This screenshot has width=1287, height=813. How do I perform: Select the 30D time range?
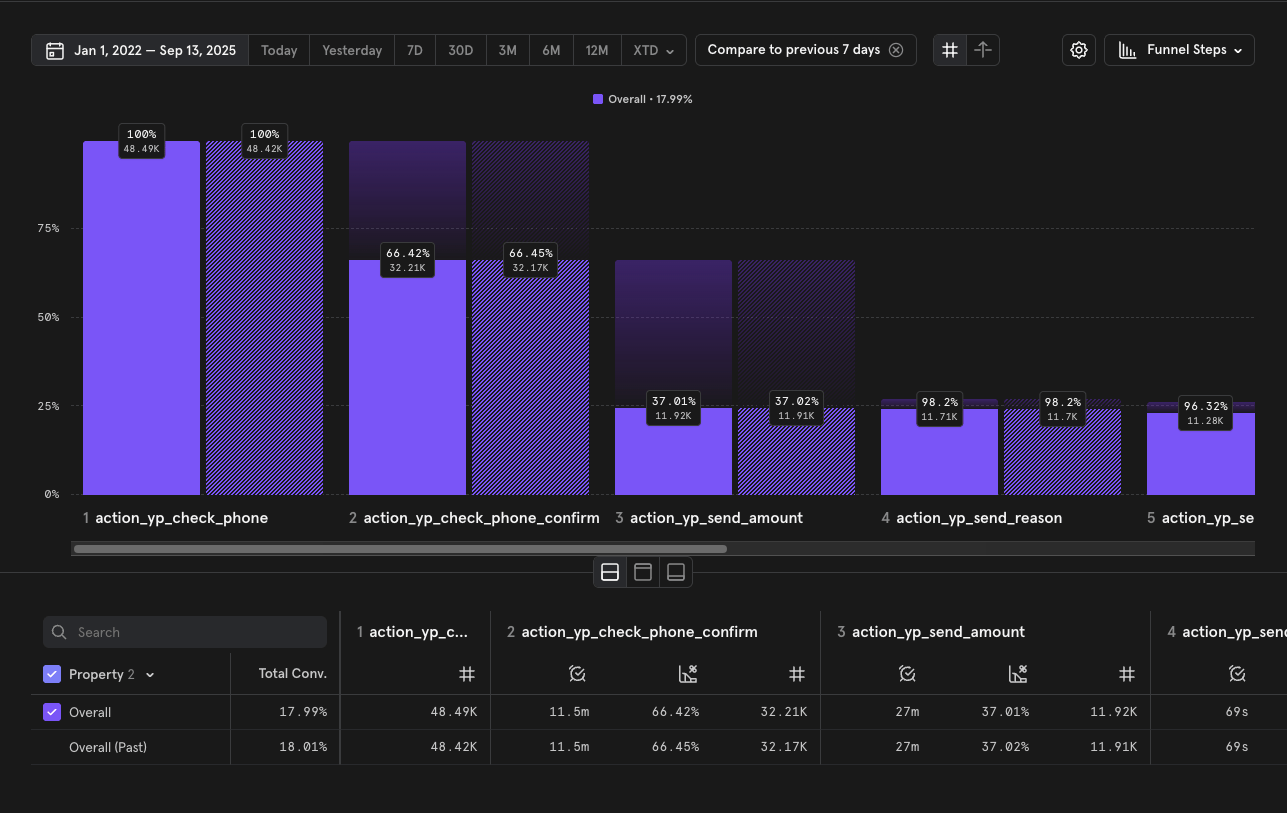point(460,50)
